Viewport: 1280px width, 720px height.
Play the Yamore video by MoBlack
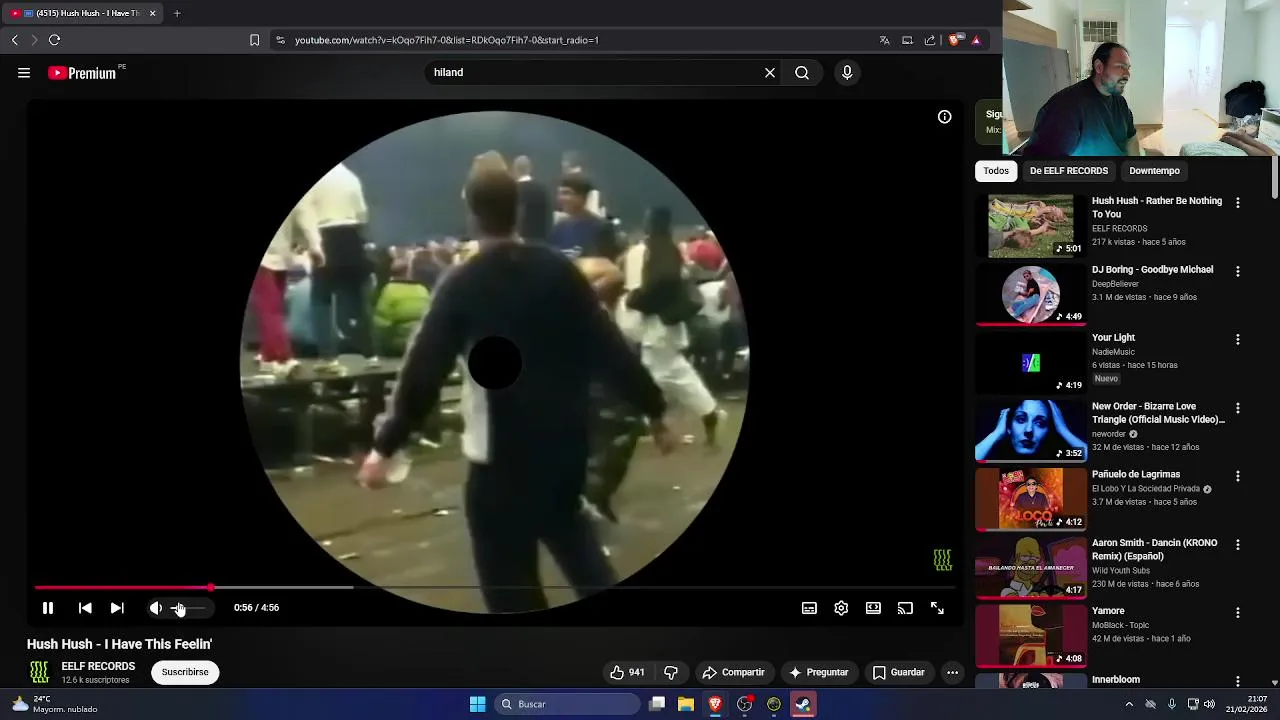1031,636
